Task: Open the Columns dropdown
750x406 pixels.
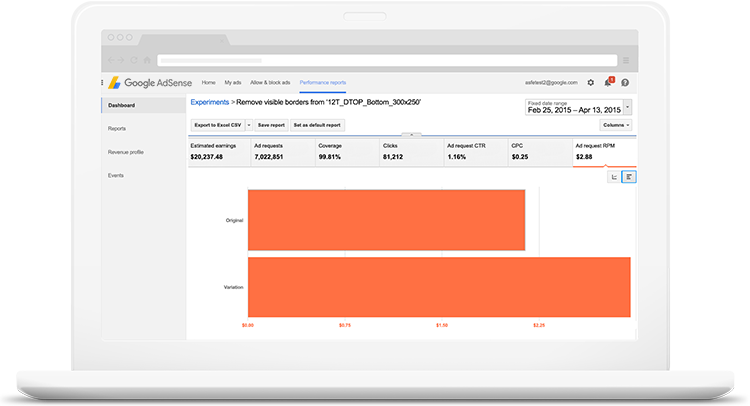Action: pyautogui.click(x=616, y=125)
